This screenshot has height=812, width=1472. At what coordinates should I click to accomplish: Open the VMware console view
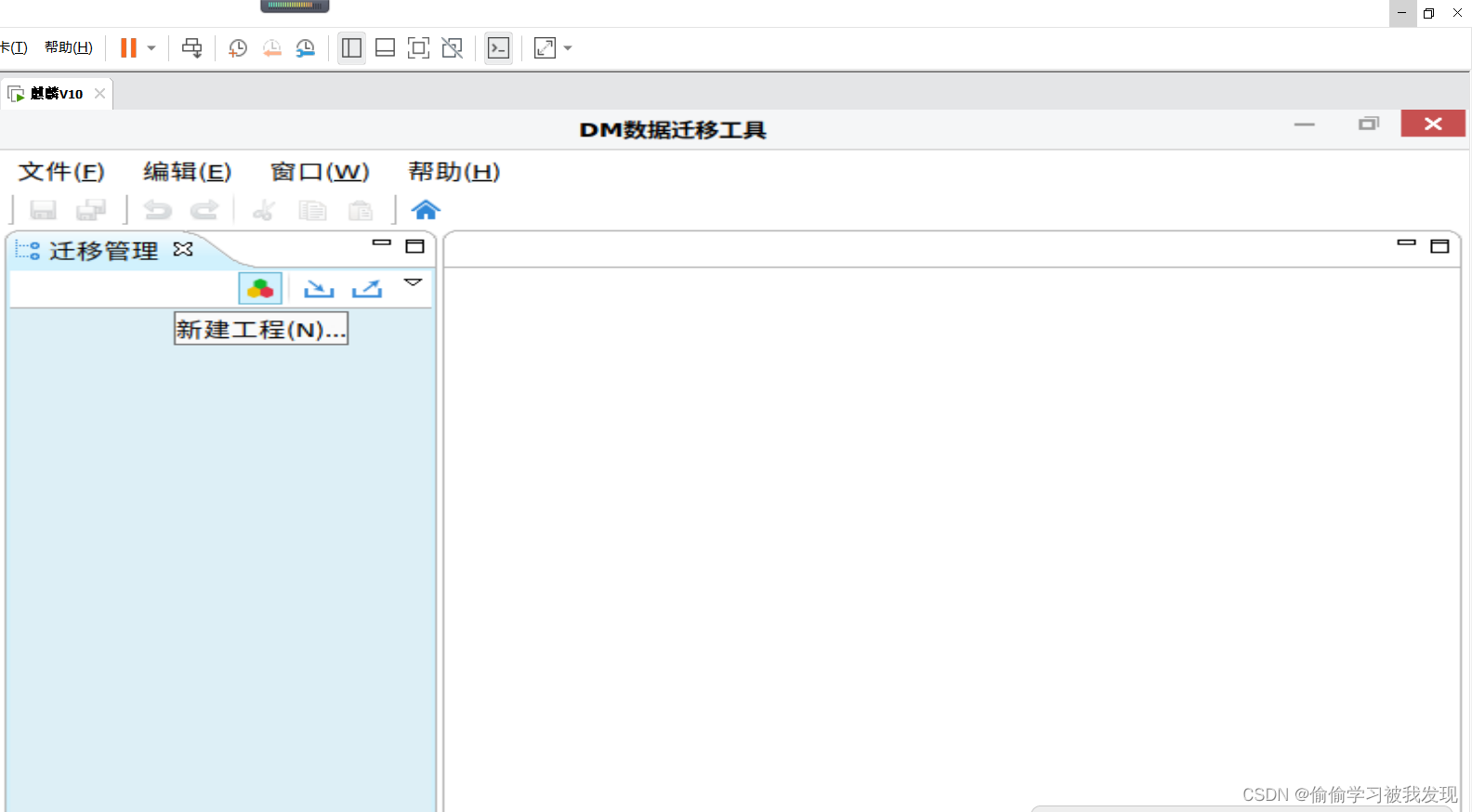[x=499, y=48]
